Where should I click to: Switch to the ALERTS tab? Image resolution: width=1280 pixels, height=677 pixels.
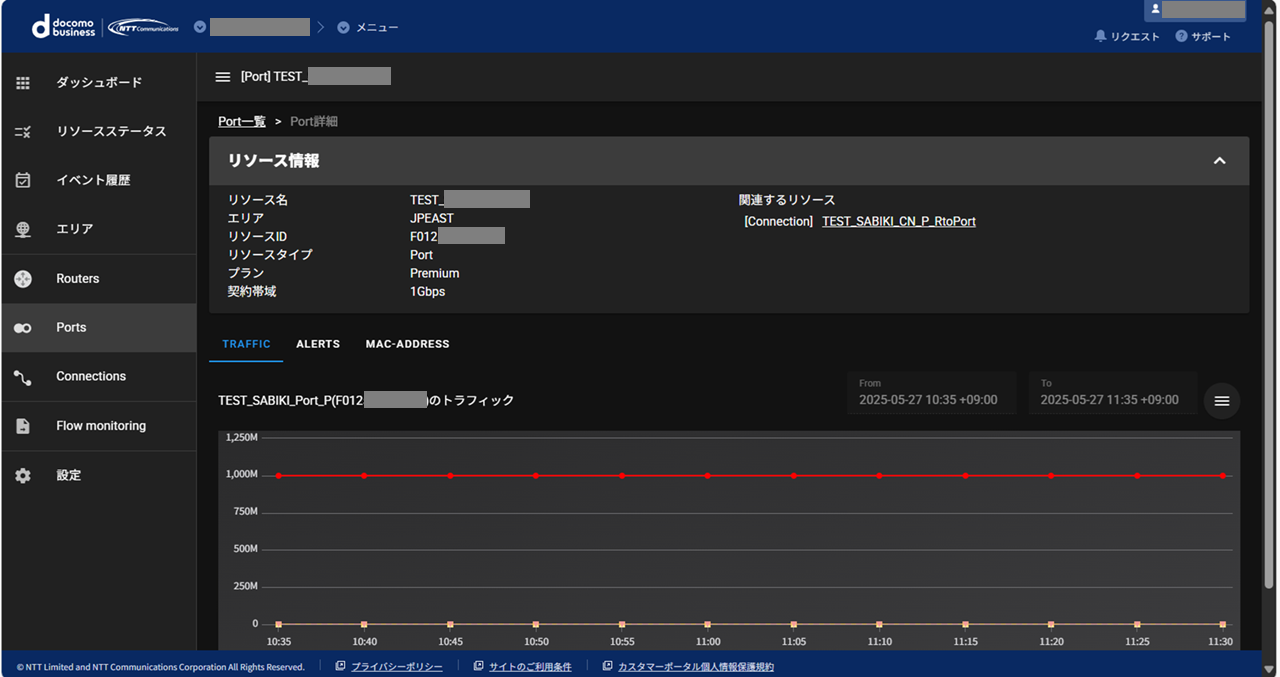coord(318,344)
